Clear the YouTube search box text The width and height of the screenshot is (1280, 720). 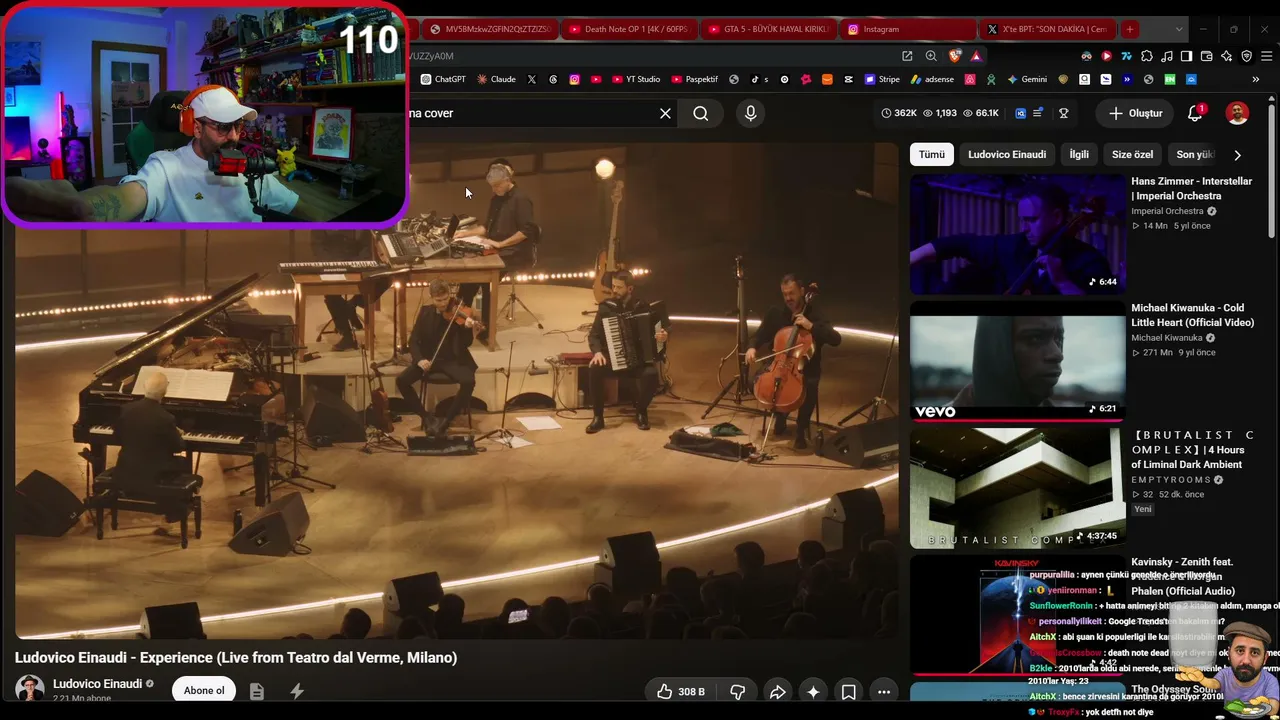pyautogui.click(x=665, y=113)
